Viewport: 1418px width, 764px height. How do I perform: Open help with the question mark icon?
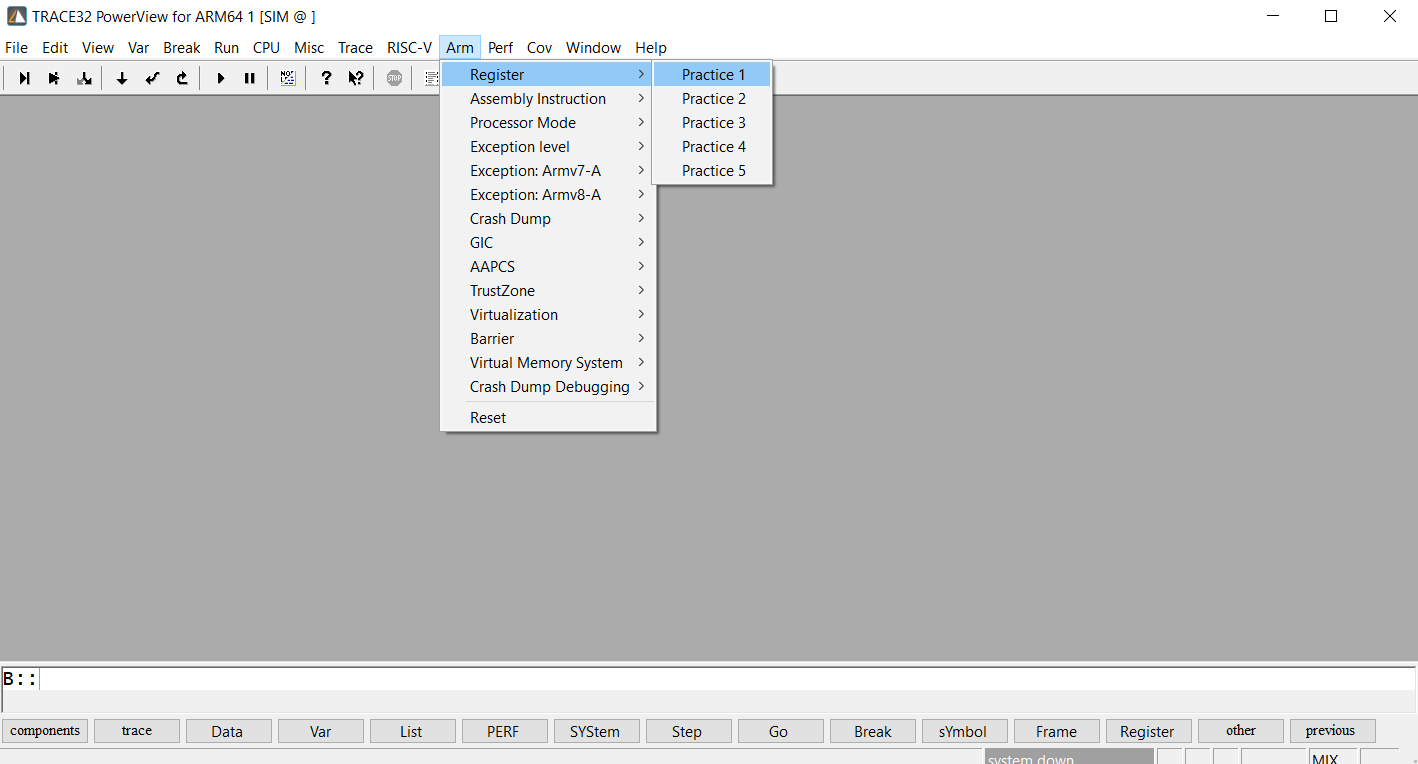pyautogui.click(x=326, y=78)
